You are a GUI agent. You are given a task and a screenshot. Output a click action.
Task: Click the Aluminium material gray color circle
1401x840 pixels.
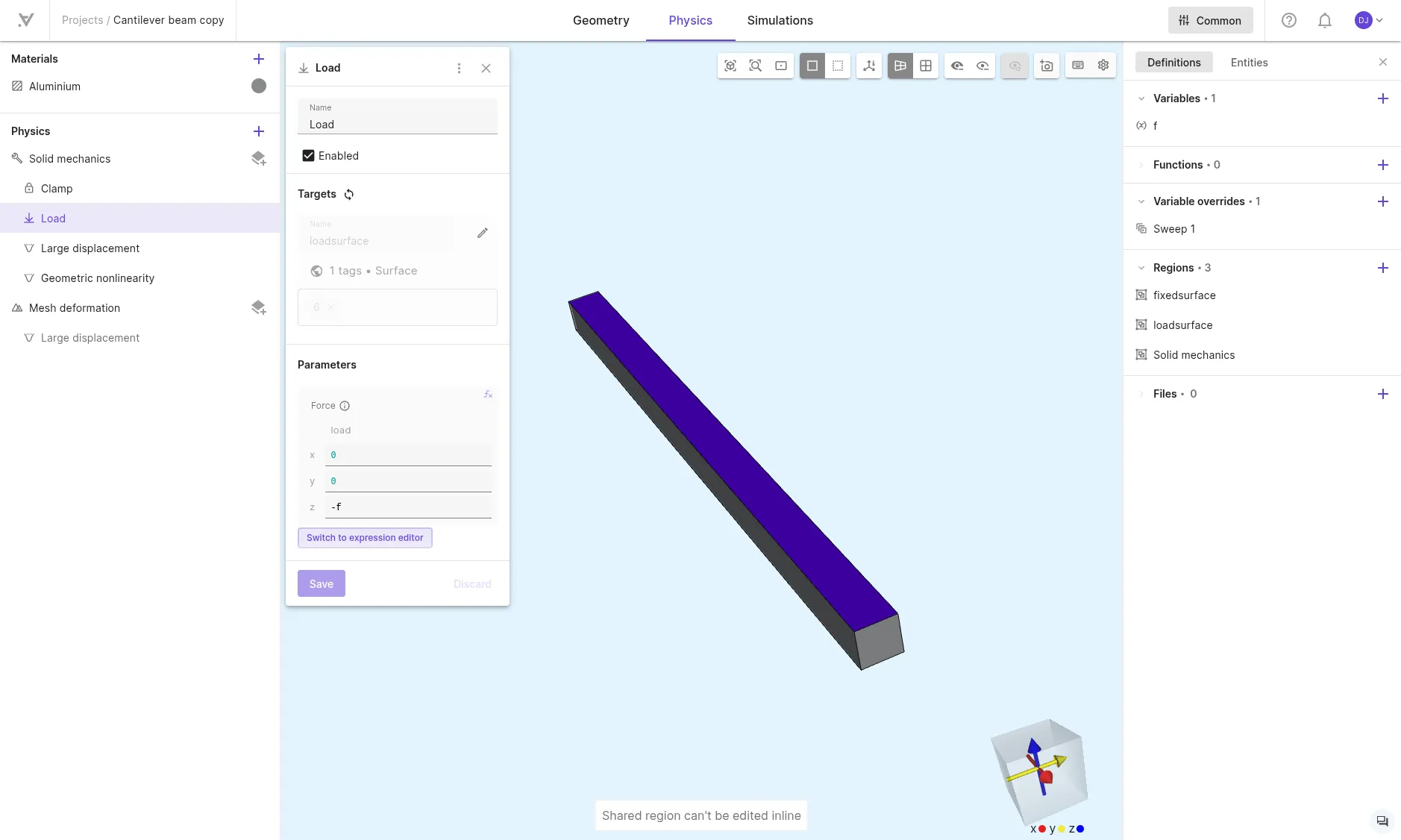259,87
